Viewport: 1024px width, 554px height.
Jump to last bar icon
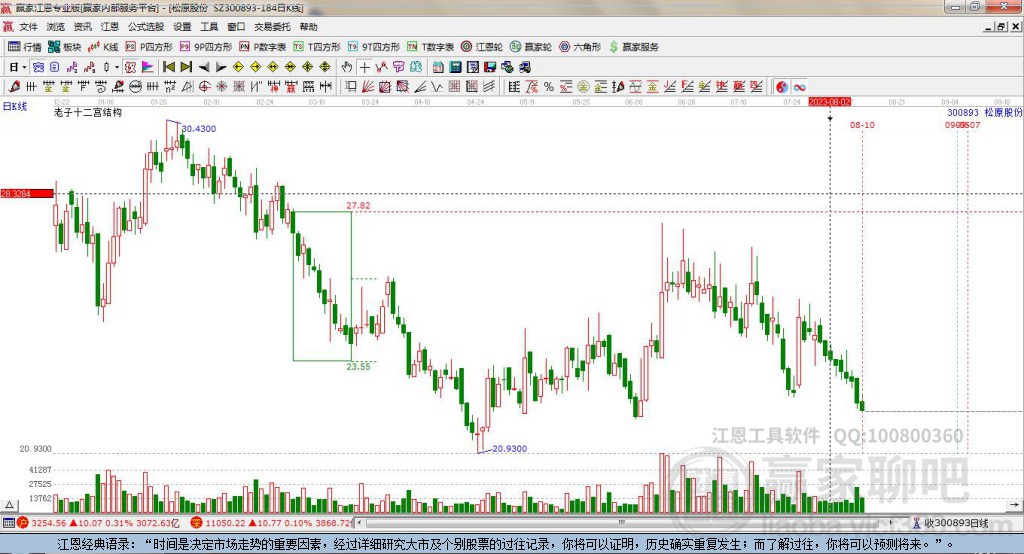[x=187, y=67]
